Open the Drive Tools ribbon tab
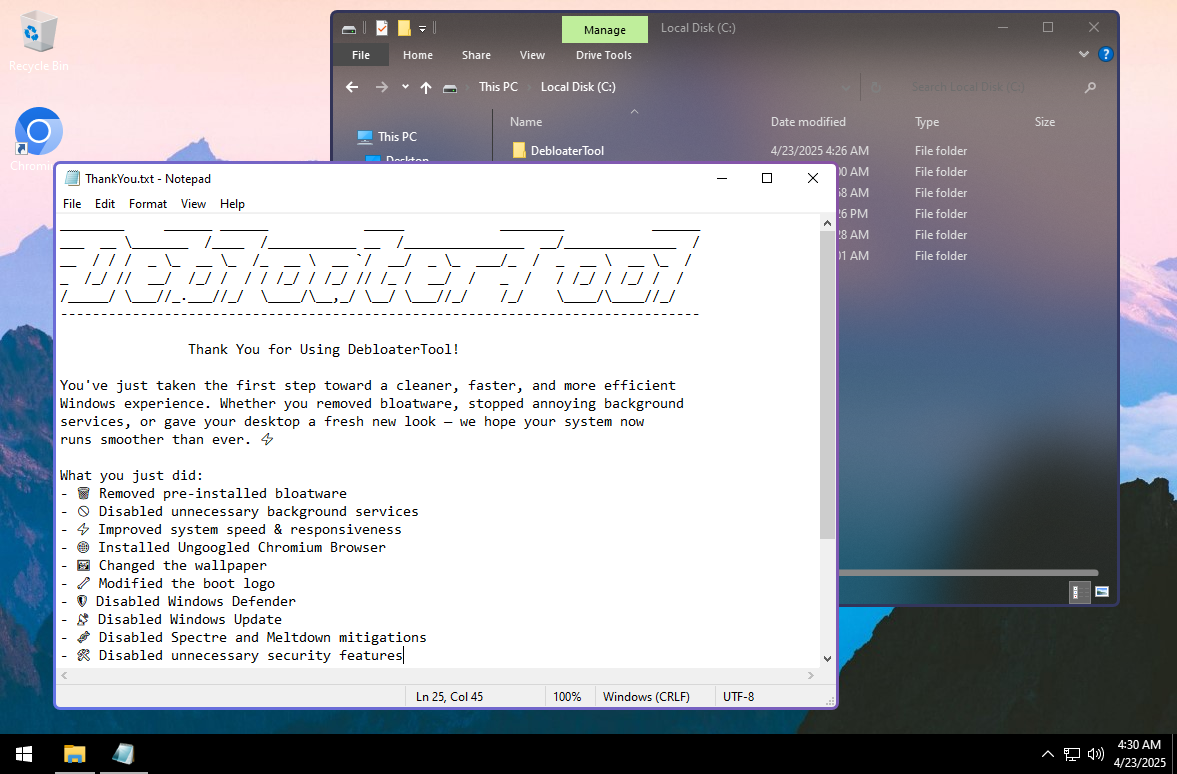The width and height of the screenshot is (1177, 774). 604,55
